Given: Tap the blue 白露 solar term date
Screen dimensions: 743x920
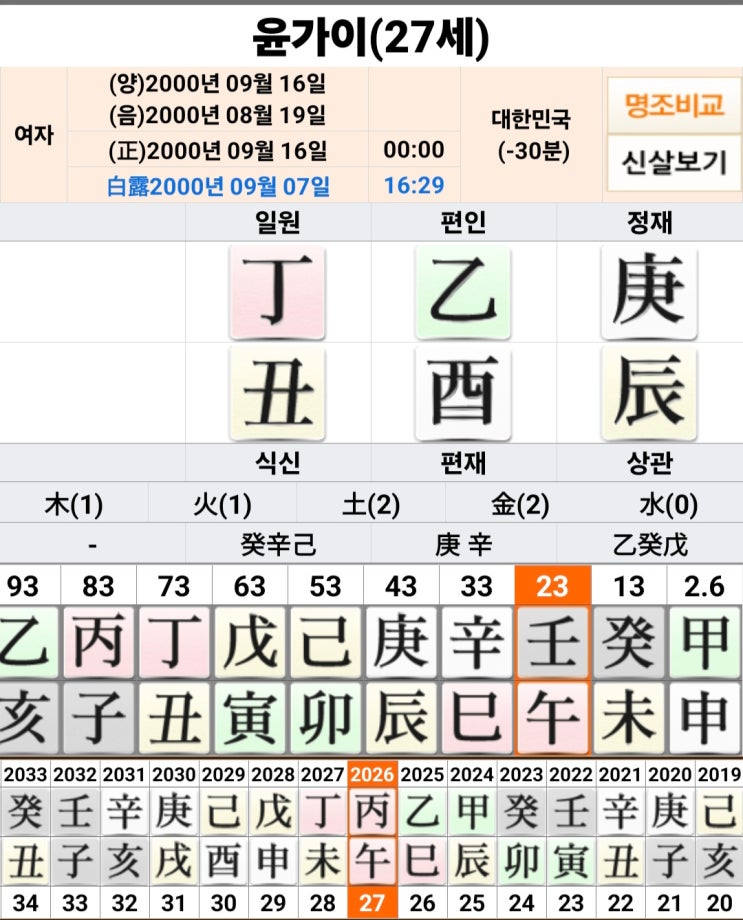Looking at the screenshot, I should click(218, 186).
